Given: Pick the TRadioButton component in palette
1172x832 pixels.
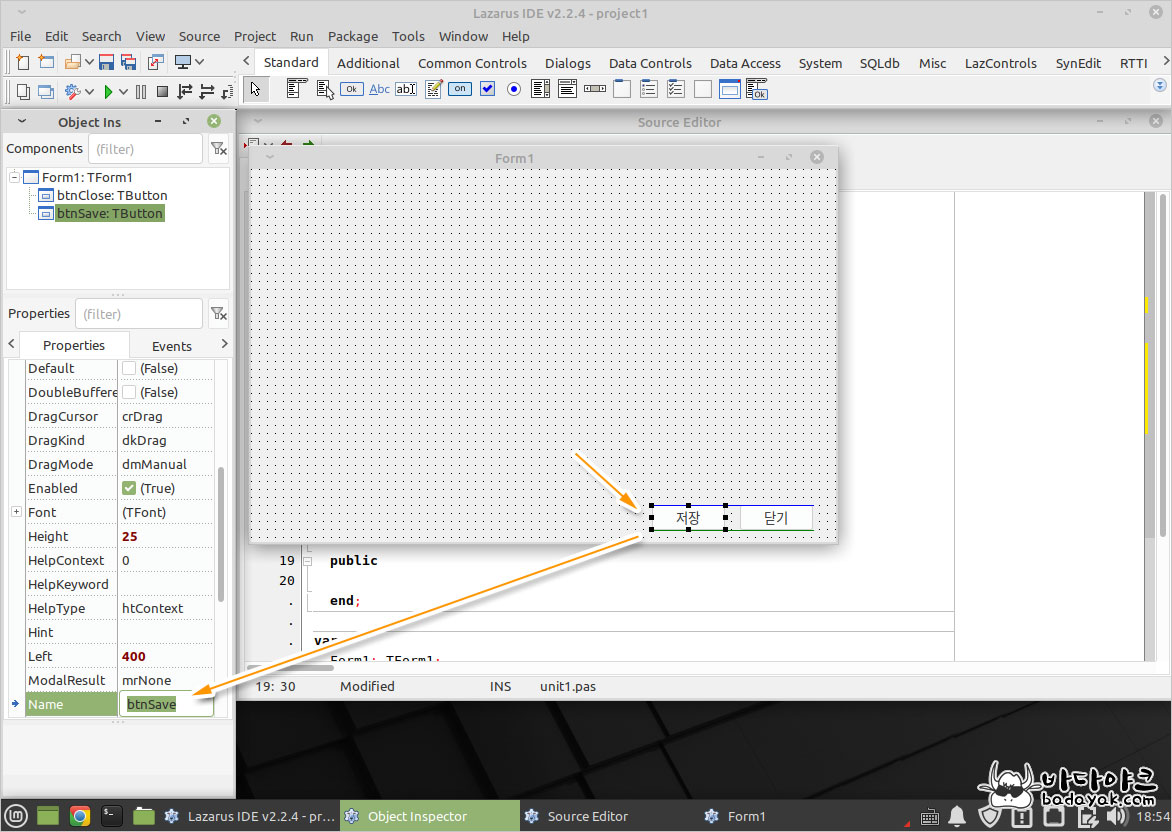Looking at the screenshot, I should click(514, 89).
